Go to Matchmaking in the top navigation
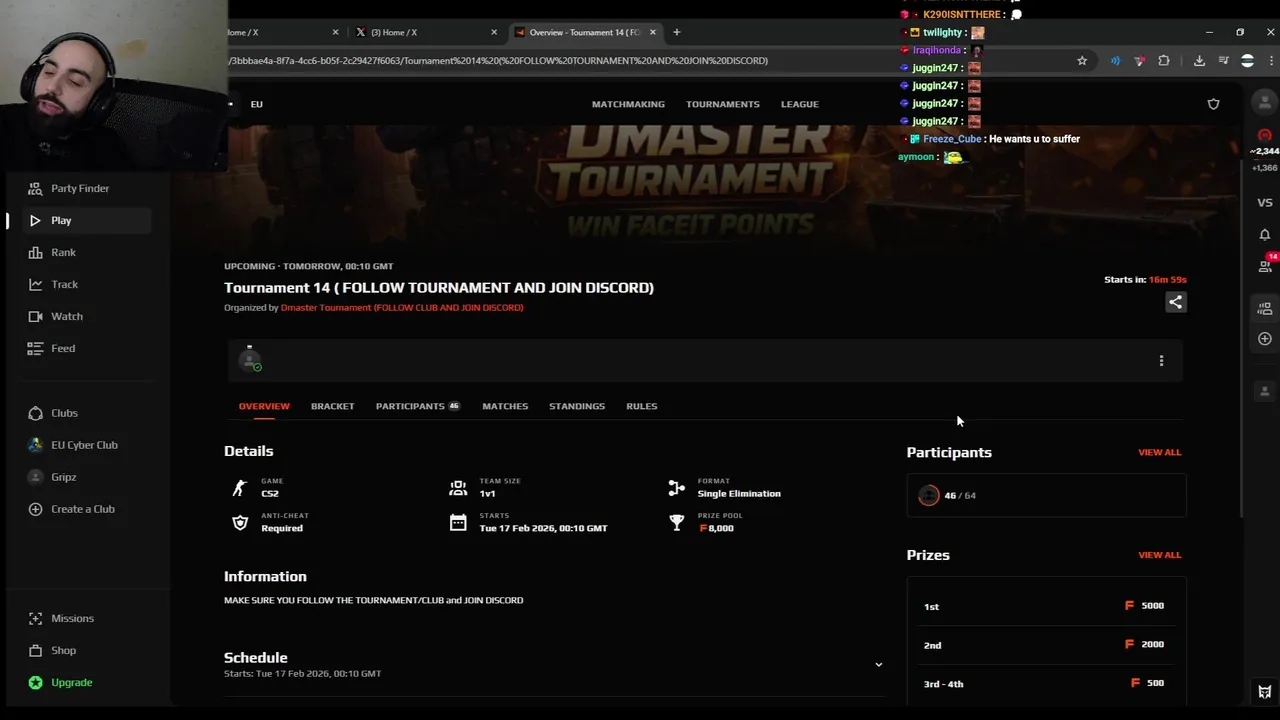 [628, 104]
